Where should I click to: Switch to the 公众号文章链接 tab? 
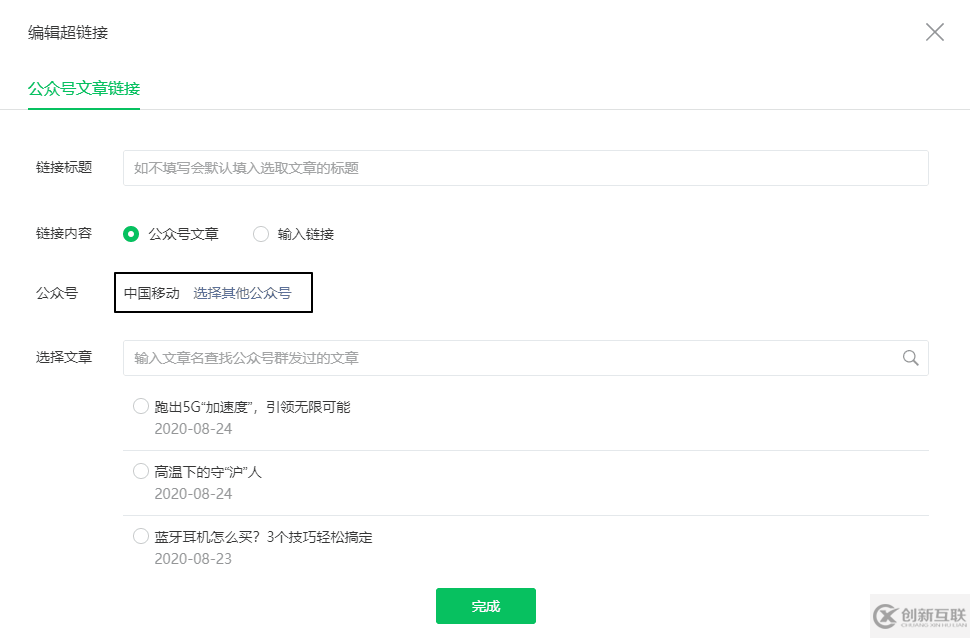click(84, 88)
